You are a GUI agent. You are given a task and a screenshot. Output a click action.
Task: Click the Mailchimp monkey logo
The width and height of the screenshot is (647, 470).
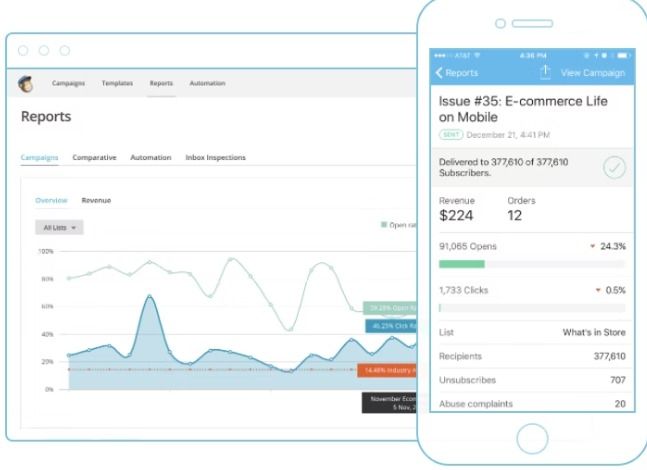tap(26, 84)
